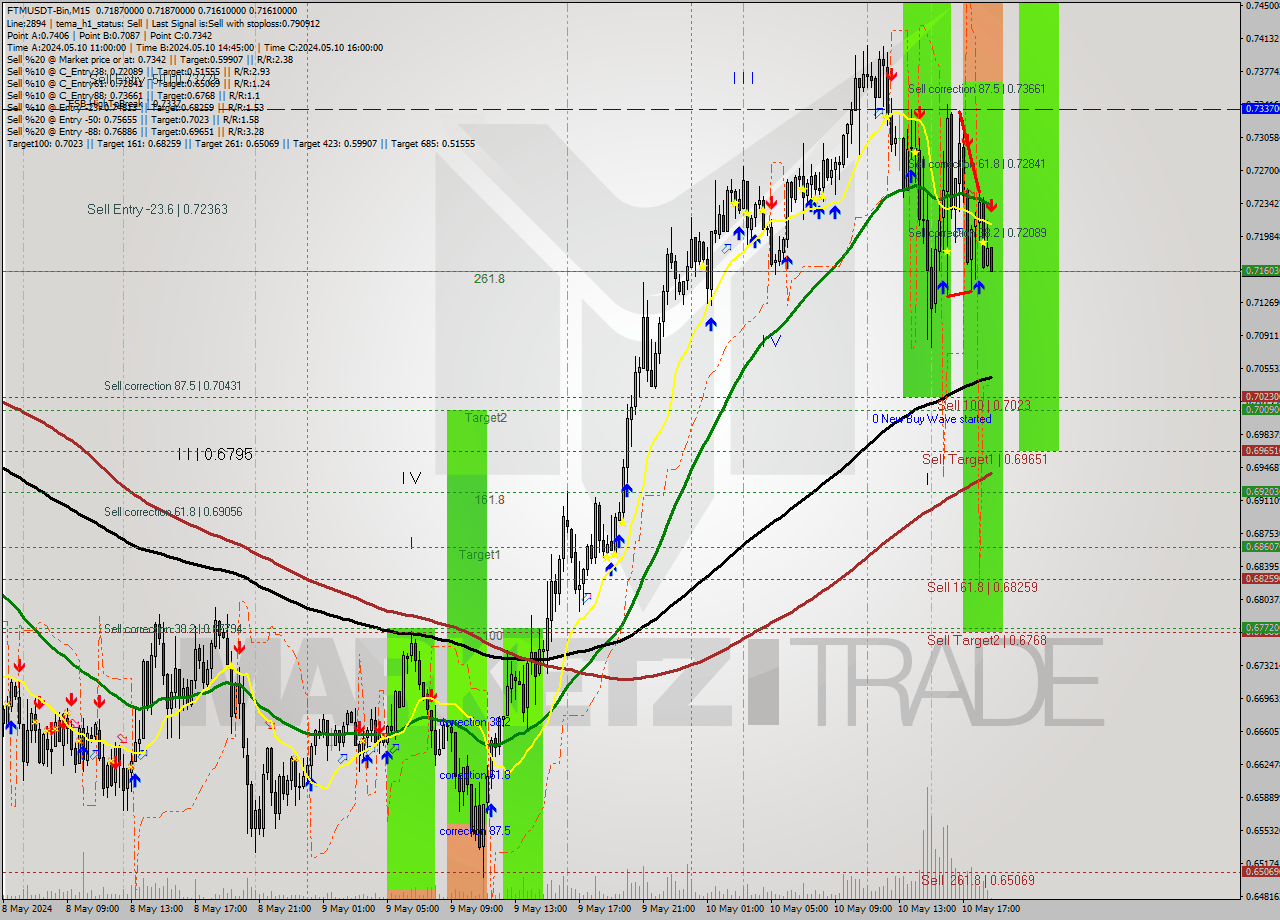The height and width of the screenshot is (920, 1280).
Task: Click the '9 May 05:00' time label
Action: 411,910
